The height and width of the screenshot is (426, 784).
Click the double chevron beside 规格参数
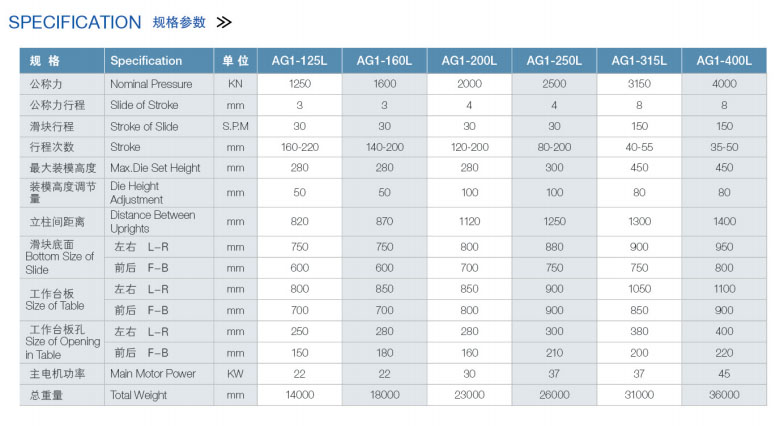(224, 22)
